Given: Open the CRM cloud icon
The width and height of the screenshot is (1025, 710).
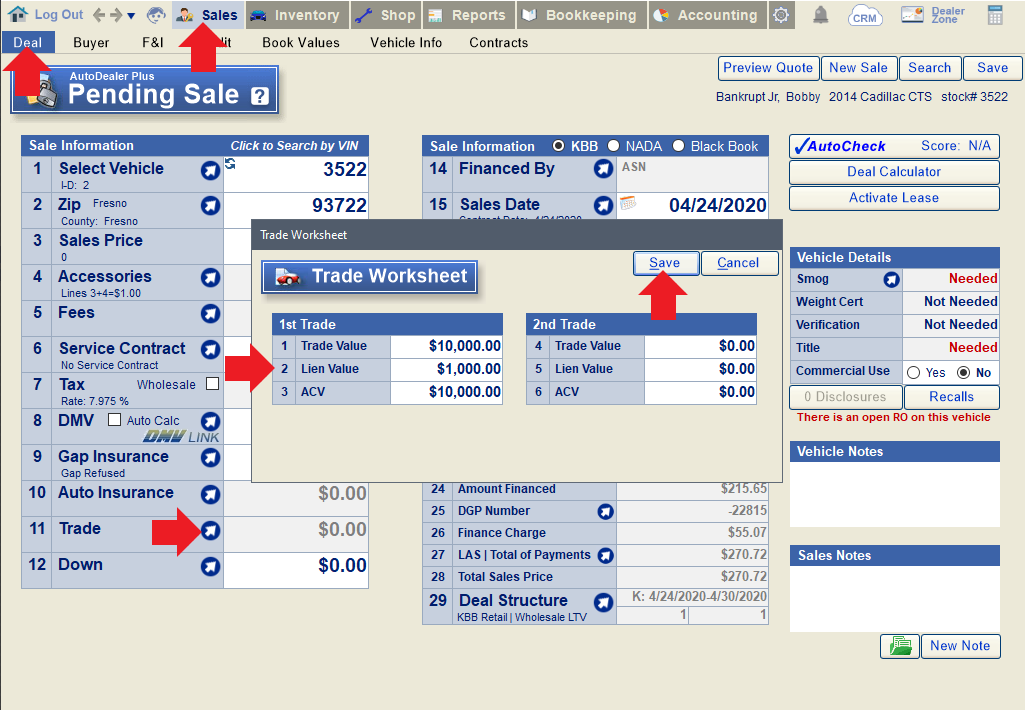Looking at the screenshot, I should pos(864,14).
